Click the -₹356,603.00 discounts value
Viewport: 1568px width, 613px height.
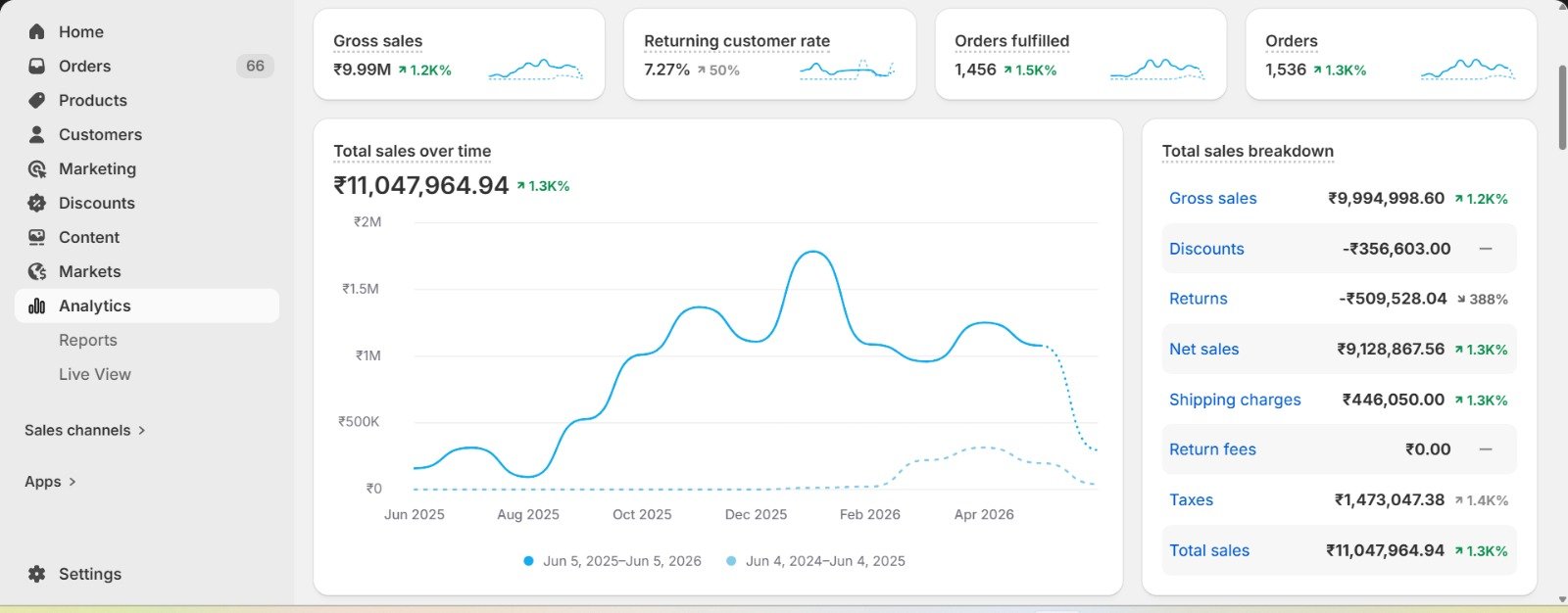1396,249
